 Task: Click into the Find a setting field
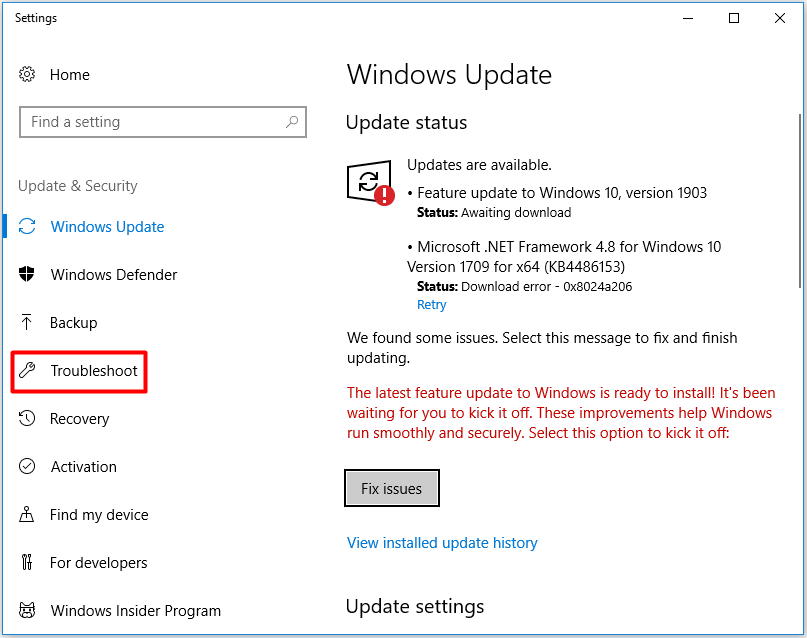163,122
